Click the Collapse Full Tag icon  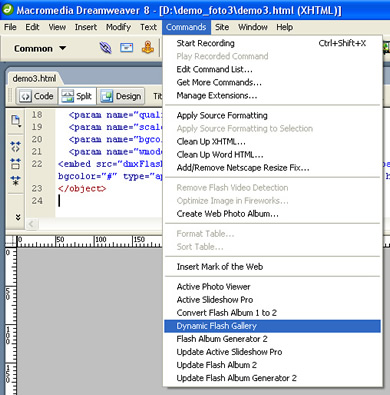pyautogui.click(x=15, y=146)
